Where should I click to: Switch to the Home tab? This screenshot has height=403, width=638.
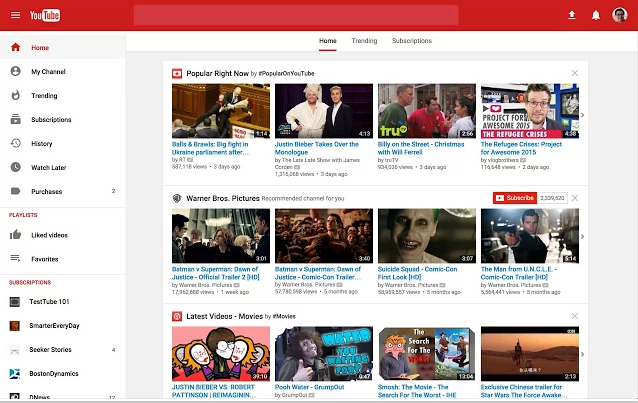coord(328,41)
